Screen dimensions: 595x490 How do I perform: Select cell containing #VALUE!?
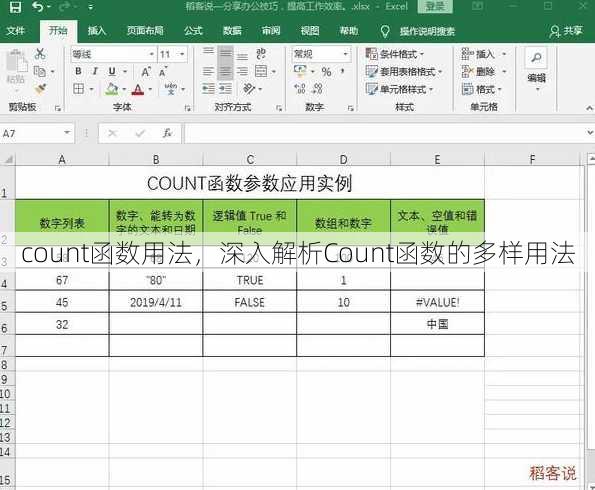click(x=438, y=302)
